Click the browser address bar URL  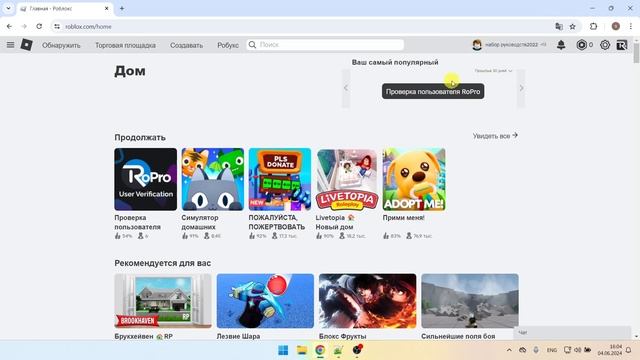[x=88, y=27]
